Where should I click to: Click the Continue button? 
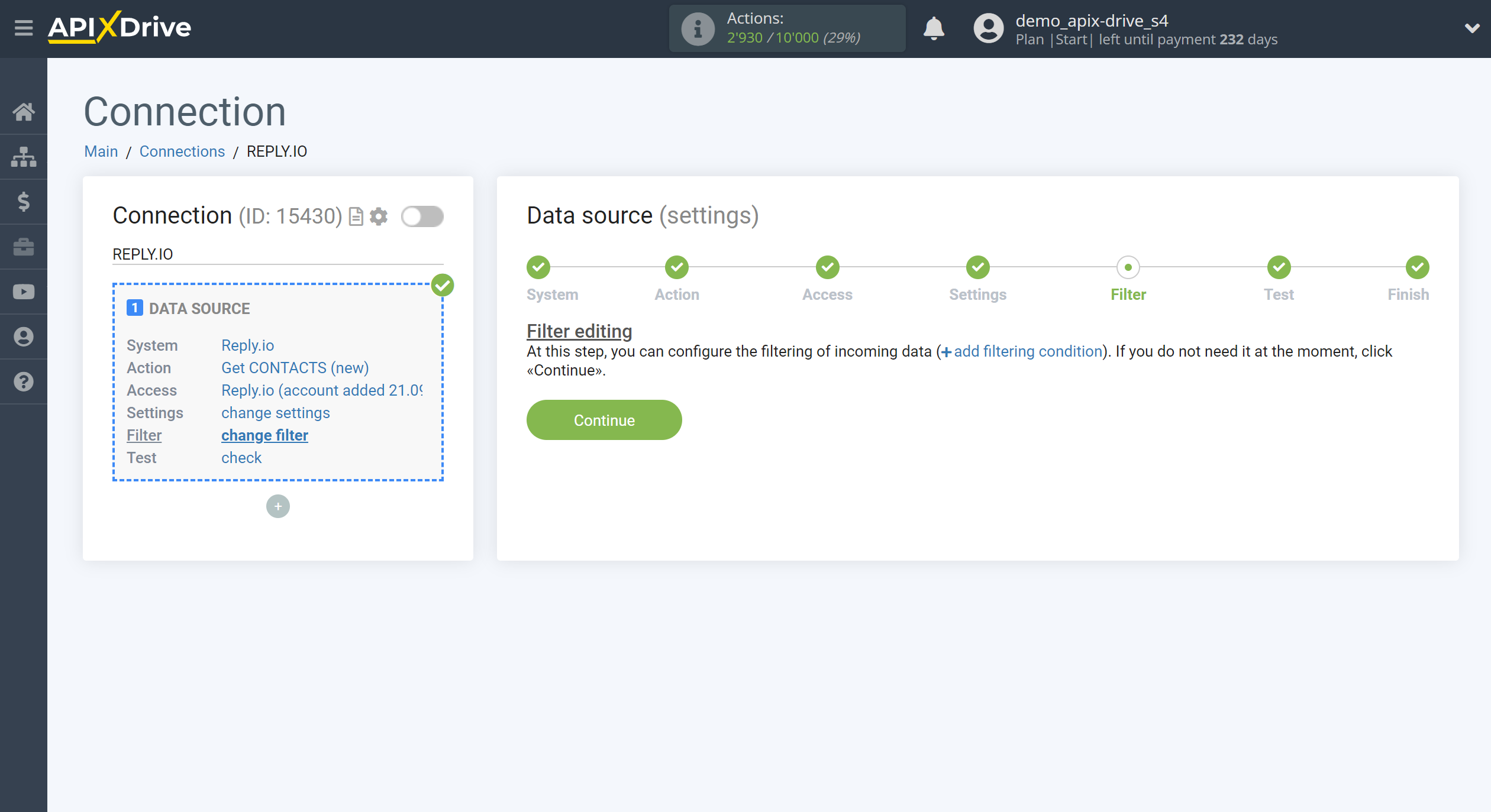coord(604,420)
